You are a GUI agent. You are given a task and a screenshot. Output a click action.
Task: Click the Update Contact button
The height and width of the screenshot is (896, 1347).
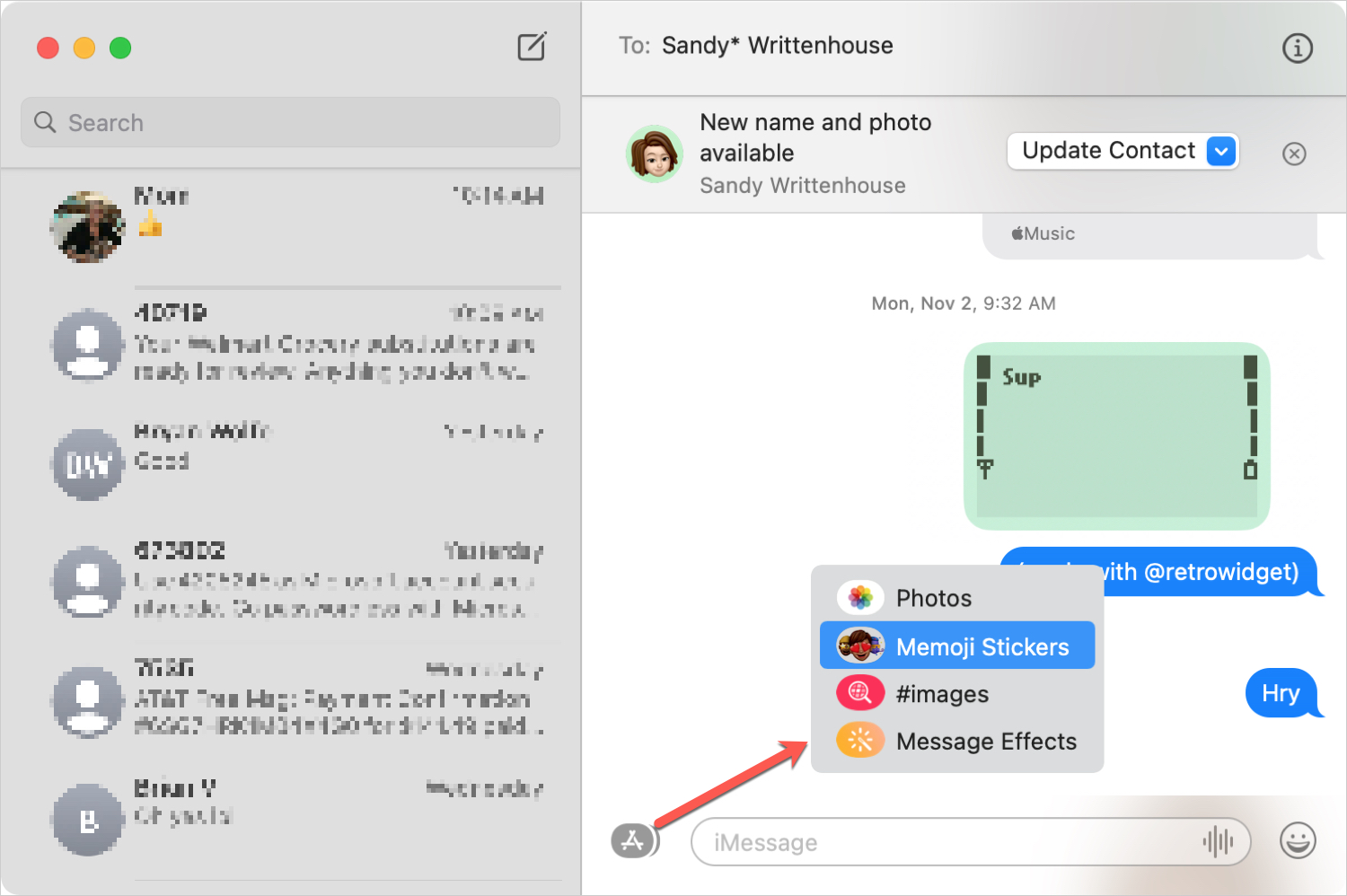pos(1122,151)
